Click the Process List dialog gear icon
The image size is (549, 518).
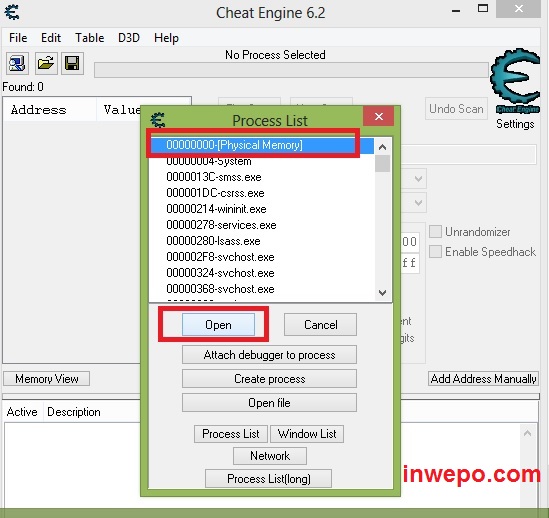click(158, 120)
